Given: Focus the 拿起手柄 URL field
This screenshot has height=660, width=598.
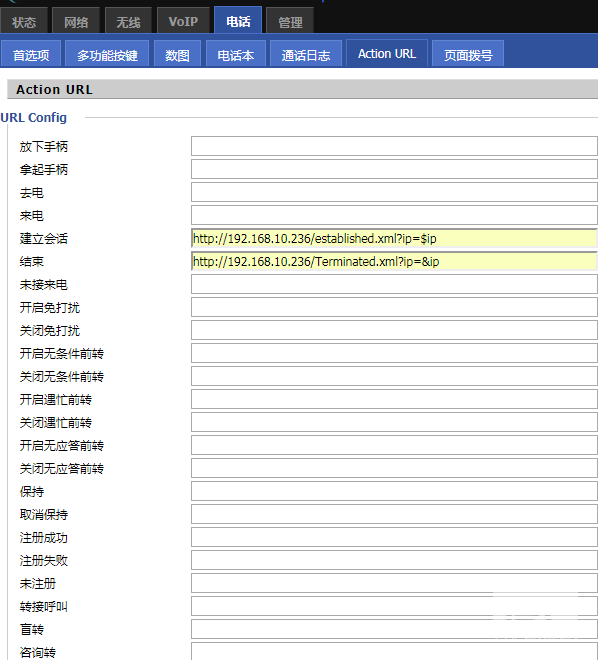Looking at the screenshot, I should coord(394,169).
